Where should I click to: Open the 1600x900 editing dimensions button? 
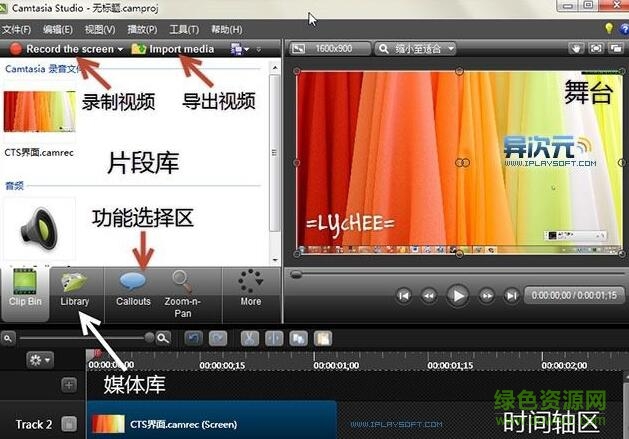330,49
